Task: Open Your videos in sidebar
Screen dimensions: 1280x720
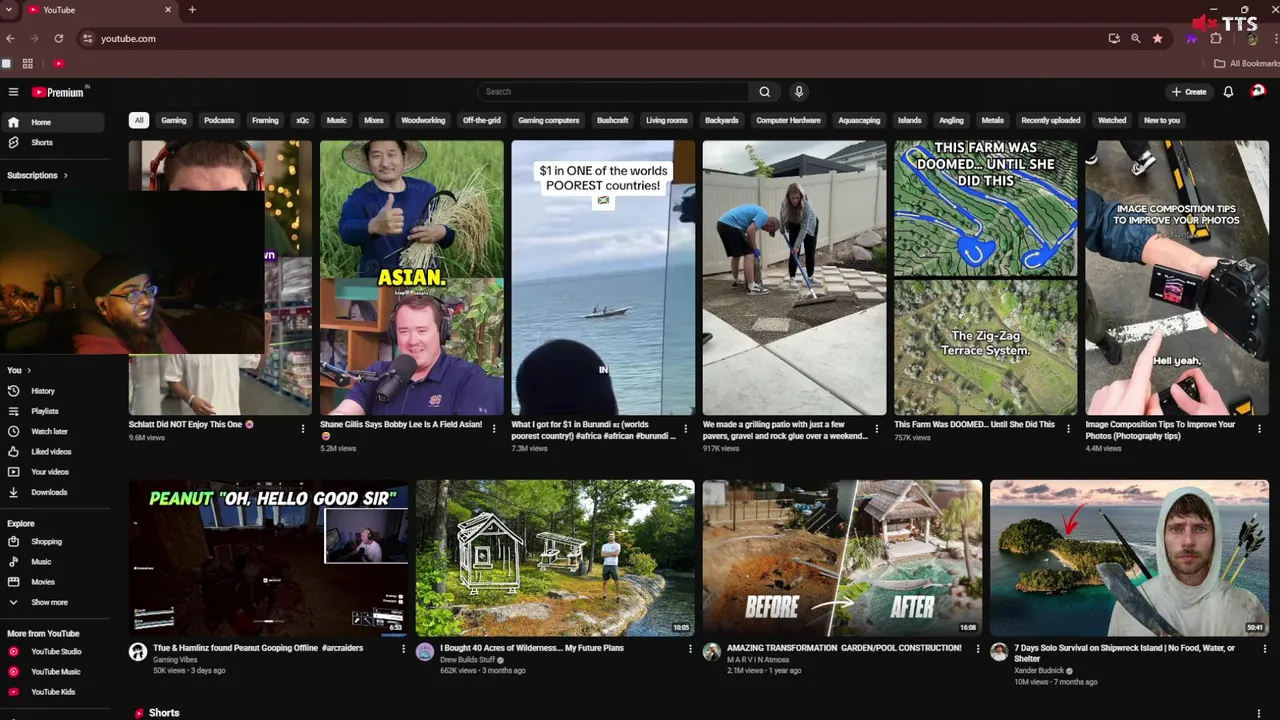Action: (52, 472)
